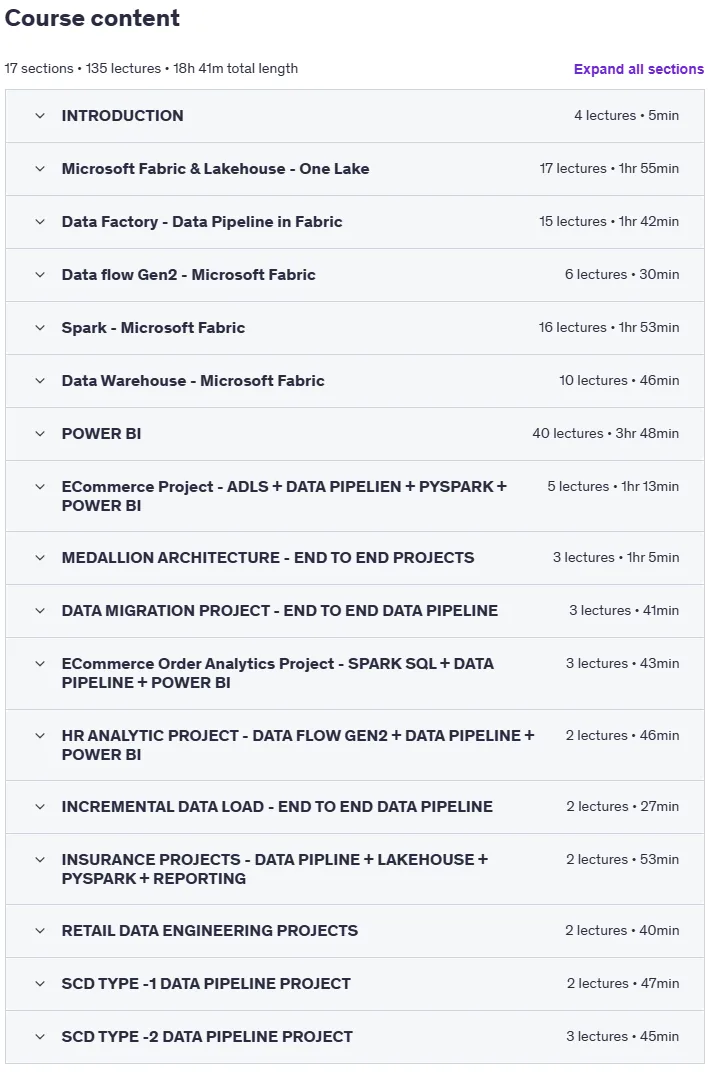710x1072 pixels.
Task: Click the 17 lectures 1hr 55min label
Action: (x=609, y=168)
